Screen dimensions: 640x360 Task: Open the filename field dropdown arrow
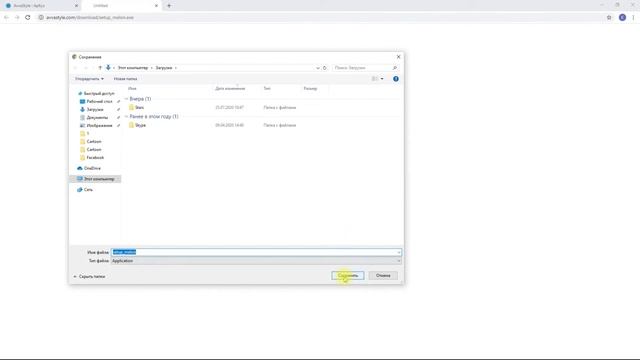[399, 252]
